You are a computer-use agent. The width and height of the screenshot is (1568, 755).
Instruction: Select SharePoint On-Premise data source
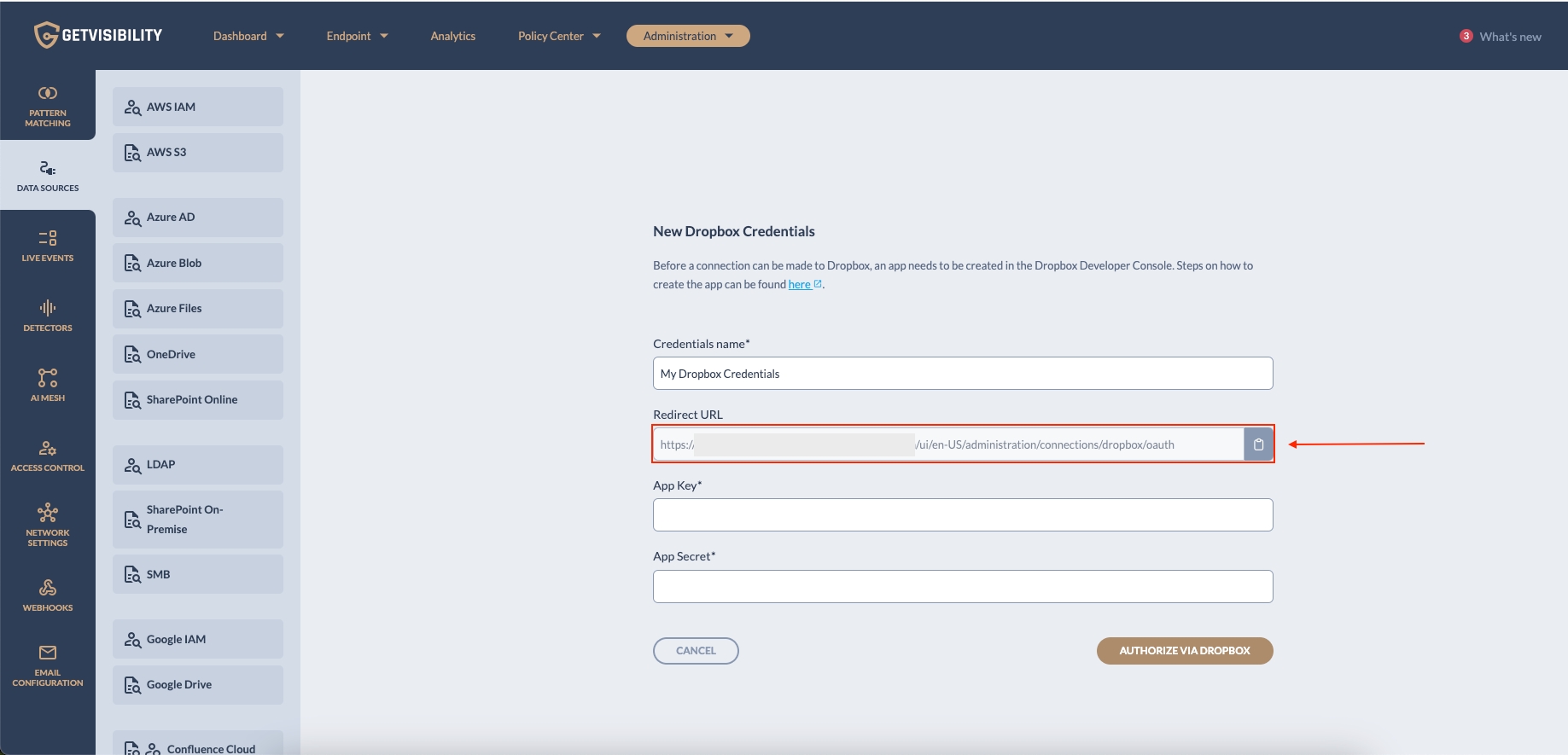[198, 520]
